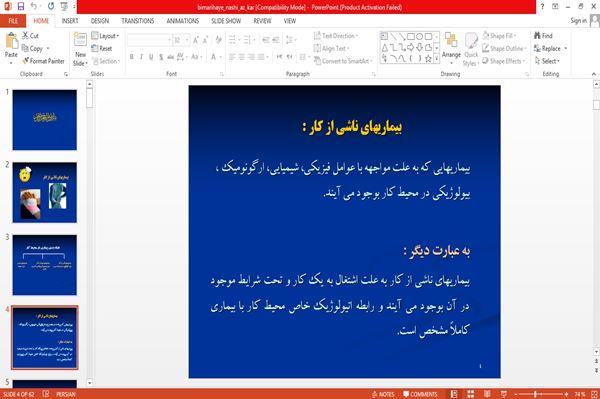Image resolution: width=600 pixels, height=399 pixels.
Task: Expand the Section dropdown
Action: [x=106, y=61]
